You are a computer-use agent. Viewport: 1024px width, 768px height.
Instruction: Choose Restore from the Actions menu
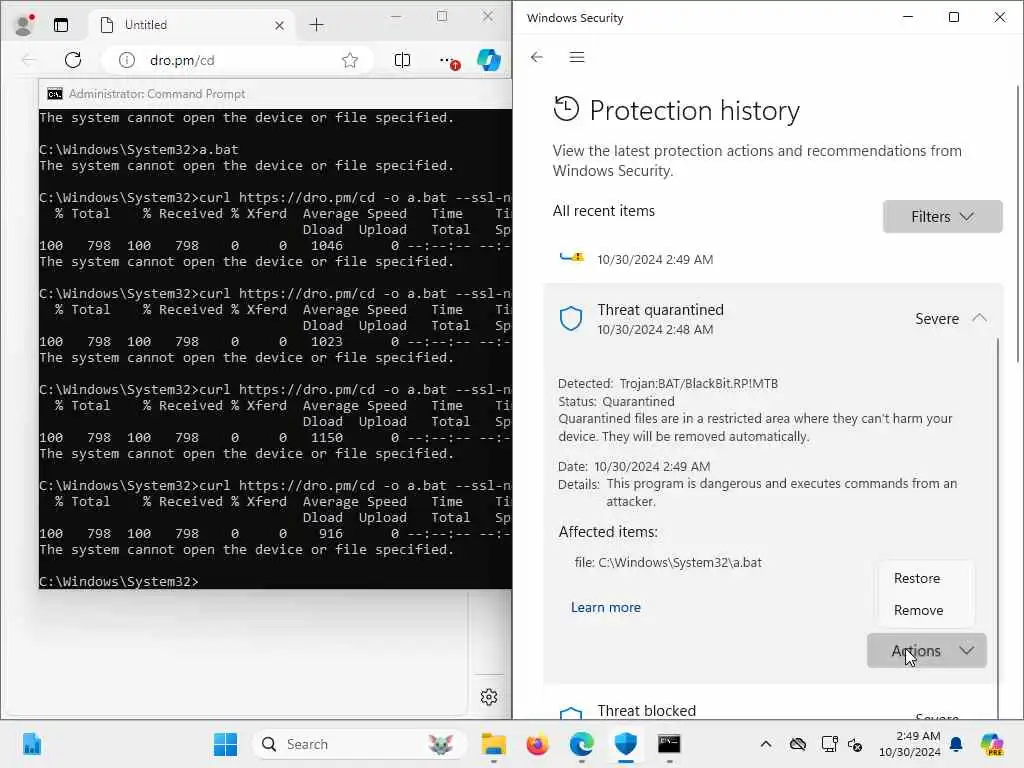(917, 579)
